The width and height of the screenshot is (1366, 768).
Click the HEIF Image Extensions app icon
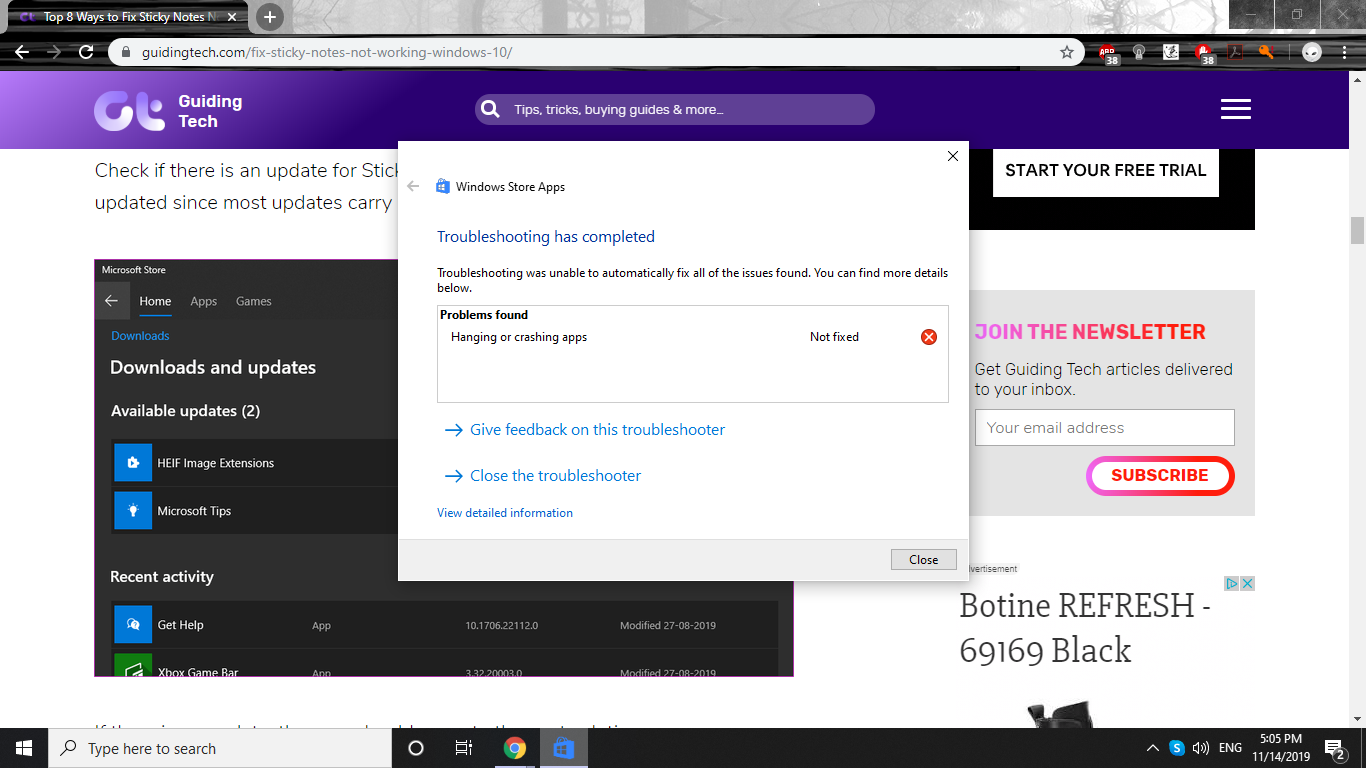tap(133, 463)
